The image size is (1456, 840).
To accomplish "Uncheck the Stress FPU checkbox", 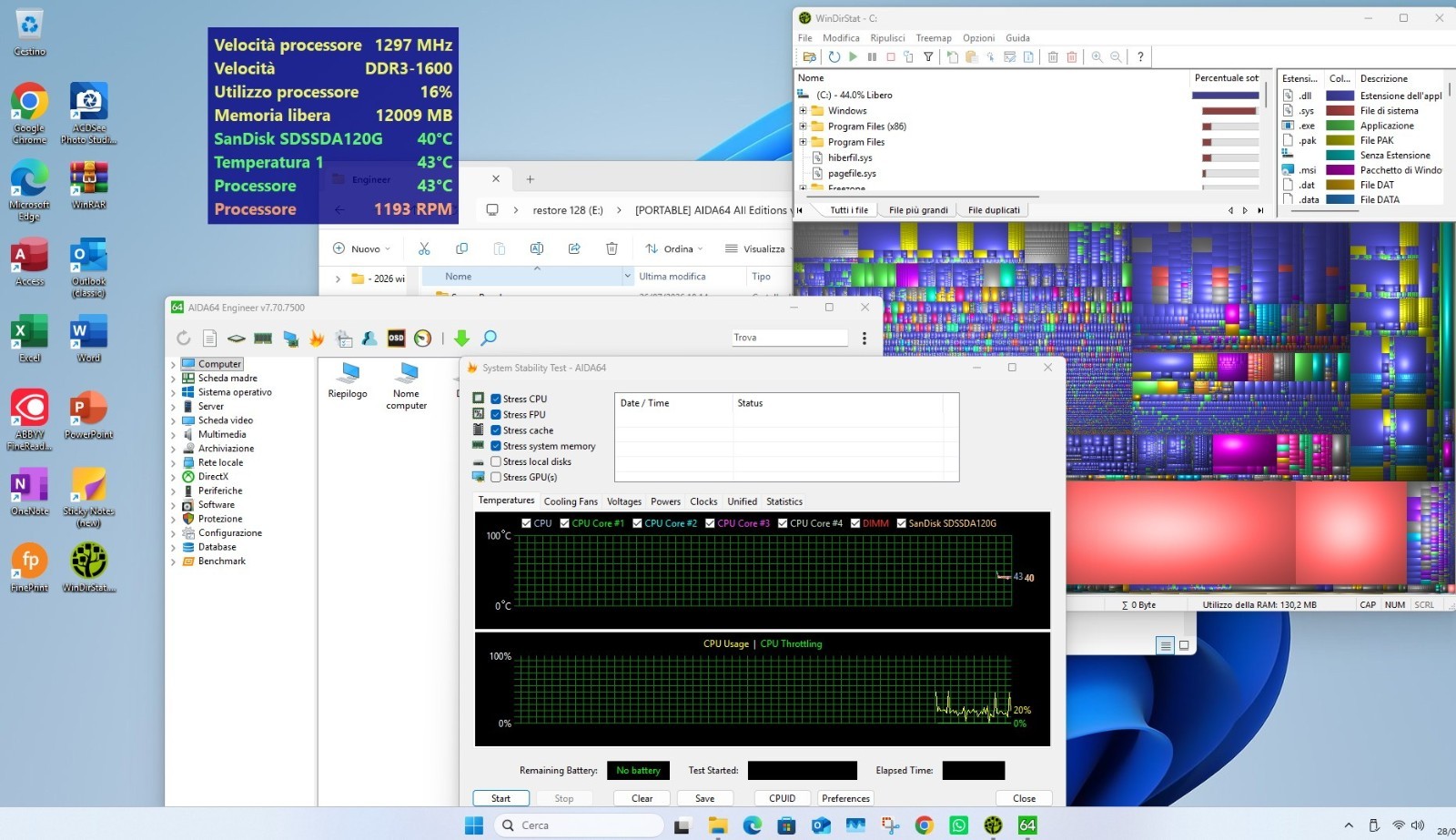I will point(496,414).
